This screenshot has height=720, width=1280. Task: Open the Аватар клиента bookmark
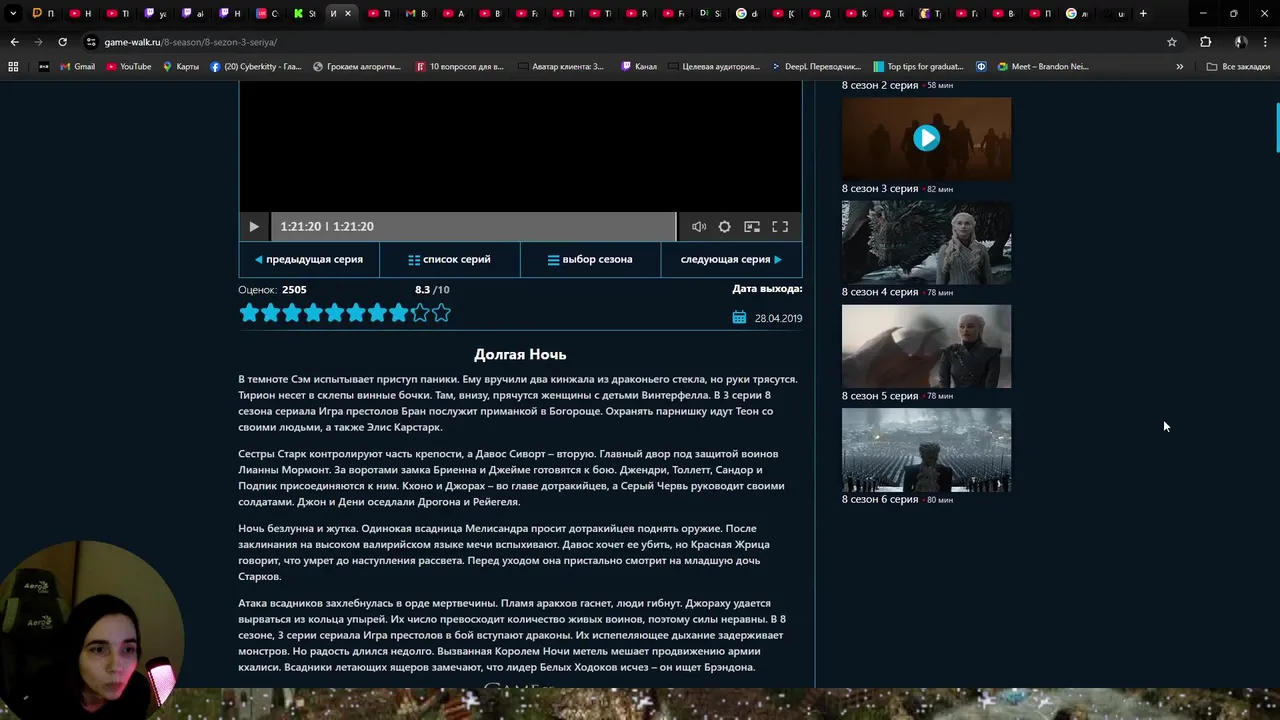point(561,67)
